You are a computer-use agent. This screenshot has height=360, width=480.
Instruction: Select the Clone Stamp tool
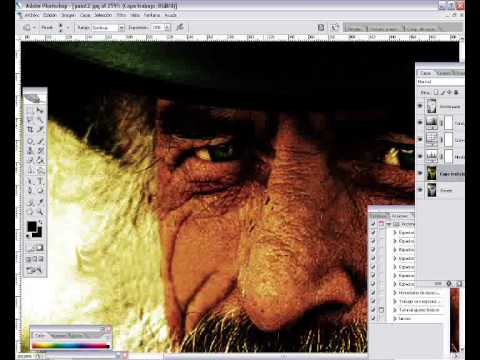30,151
